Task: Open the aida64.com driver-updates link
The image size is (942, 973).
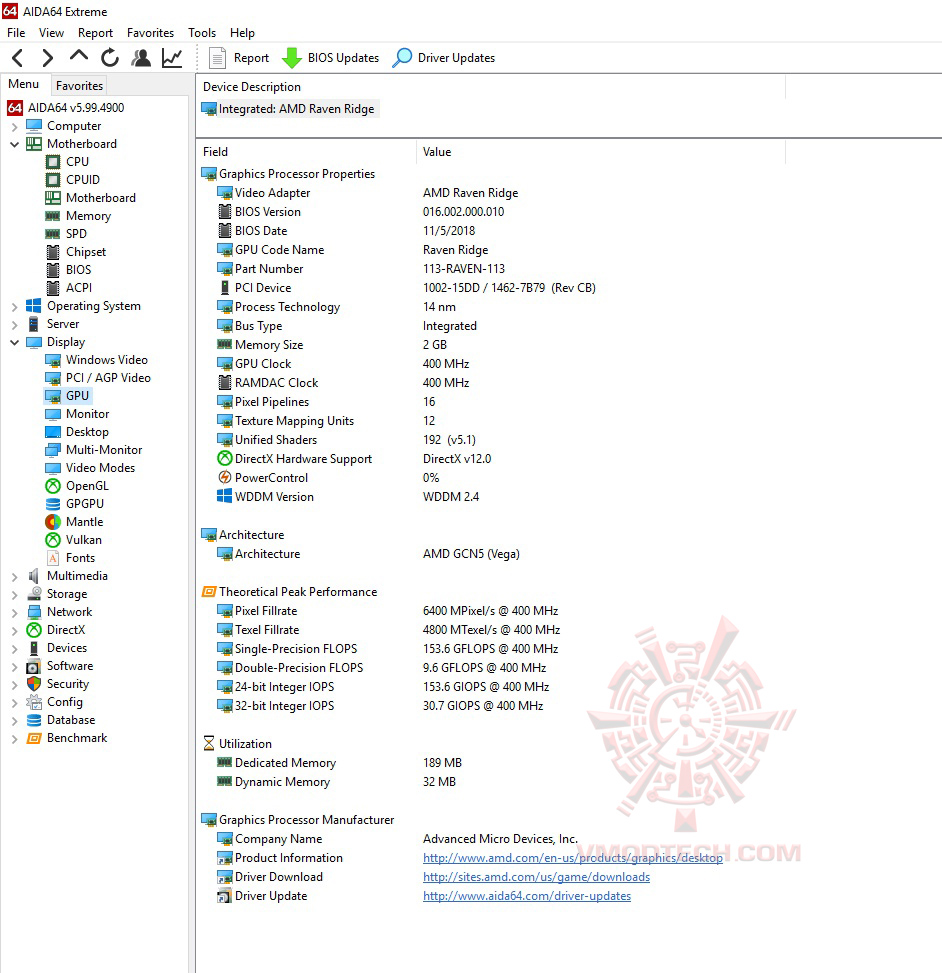Action: (x=527, y=896)
